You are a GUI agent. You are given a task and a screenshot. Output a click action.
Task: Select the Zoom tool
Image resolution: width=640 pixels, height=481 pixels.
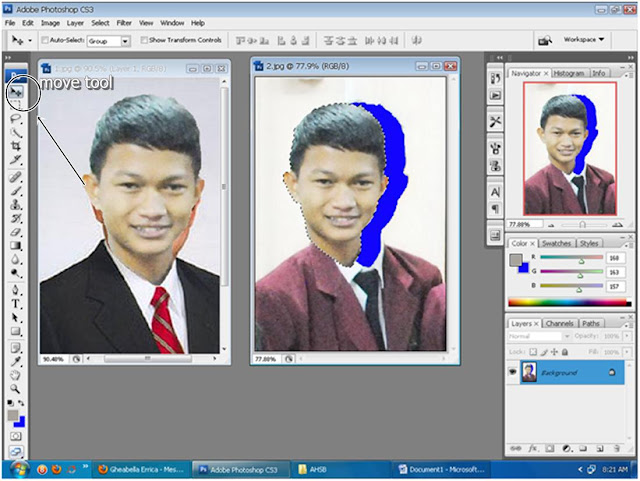pyautogui.click(x=16, y=388)
